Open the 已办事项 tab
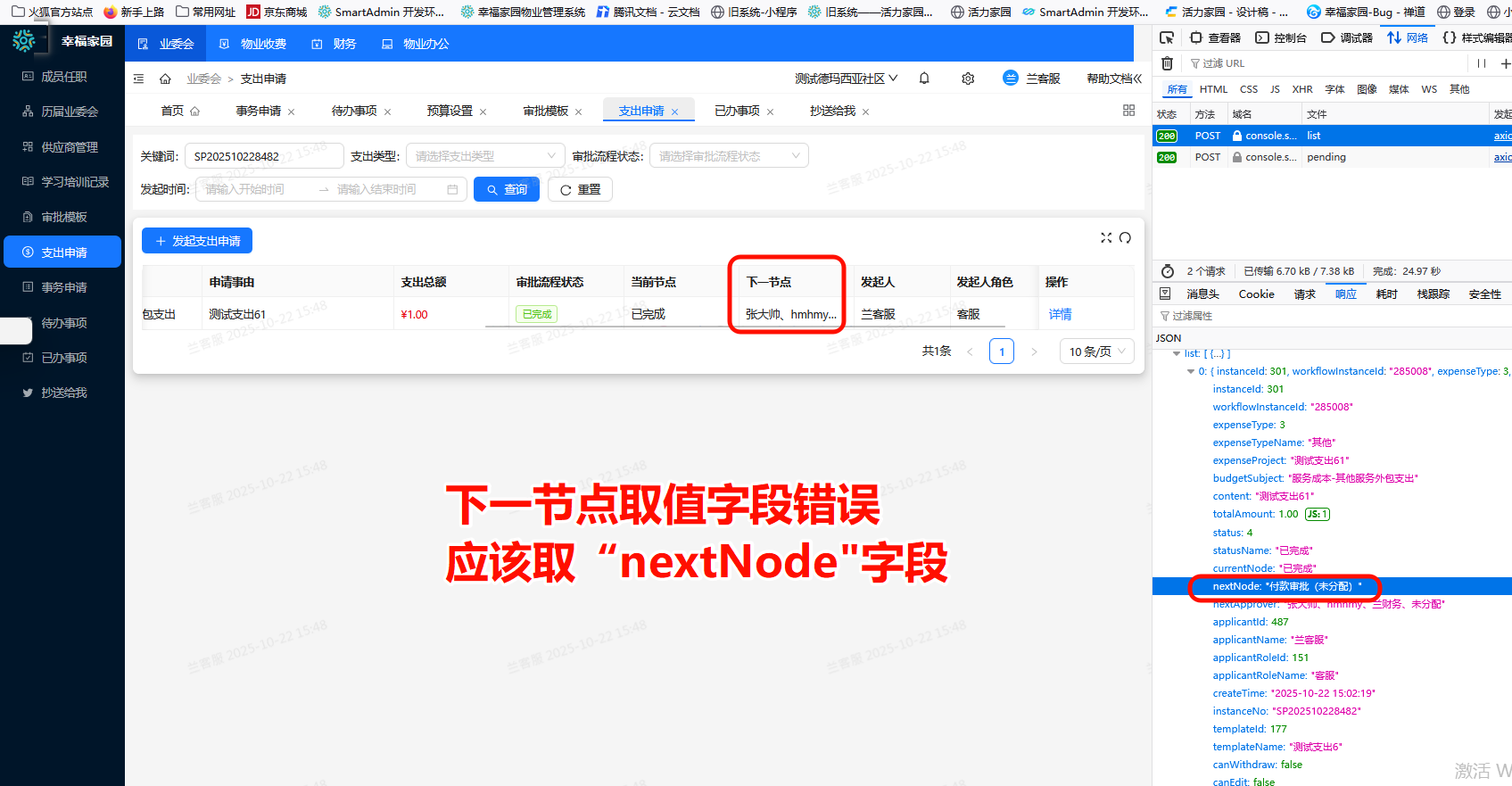The width and height of the screenshot is (1512, 786). pyautogui.click(x=737, y=111)
